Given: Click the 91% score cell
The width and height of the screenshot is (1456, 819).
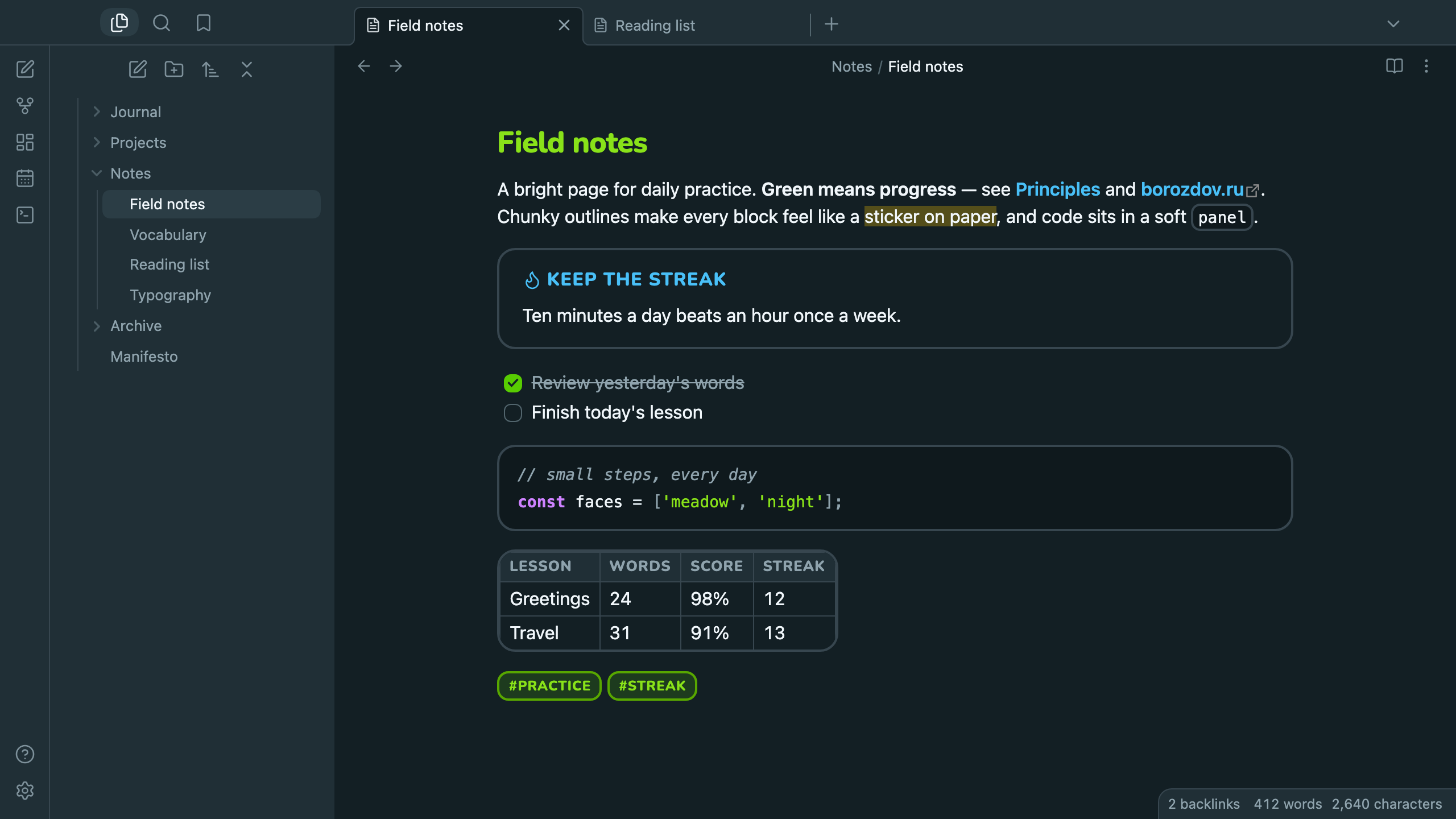Looking at the screenshot, I should (x=717, y=633).
